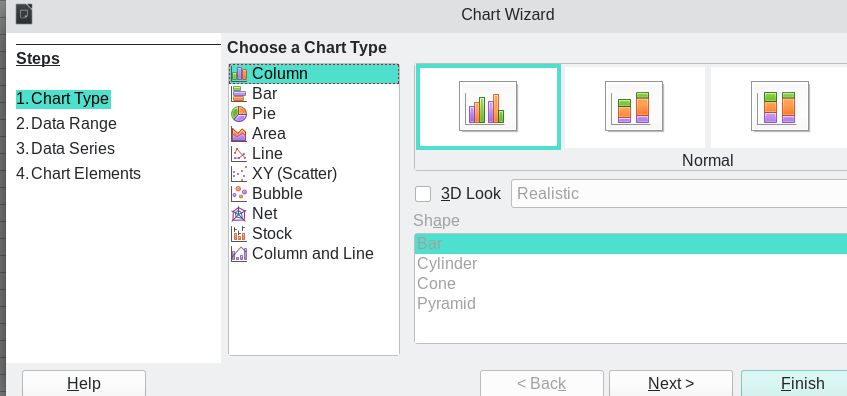Viewport: 847px width, 396px height.
Task: Choose the XY (Scatter) chart icon
Action: point(239,173)
